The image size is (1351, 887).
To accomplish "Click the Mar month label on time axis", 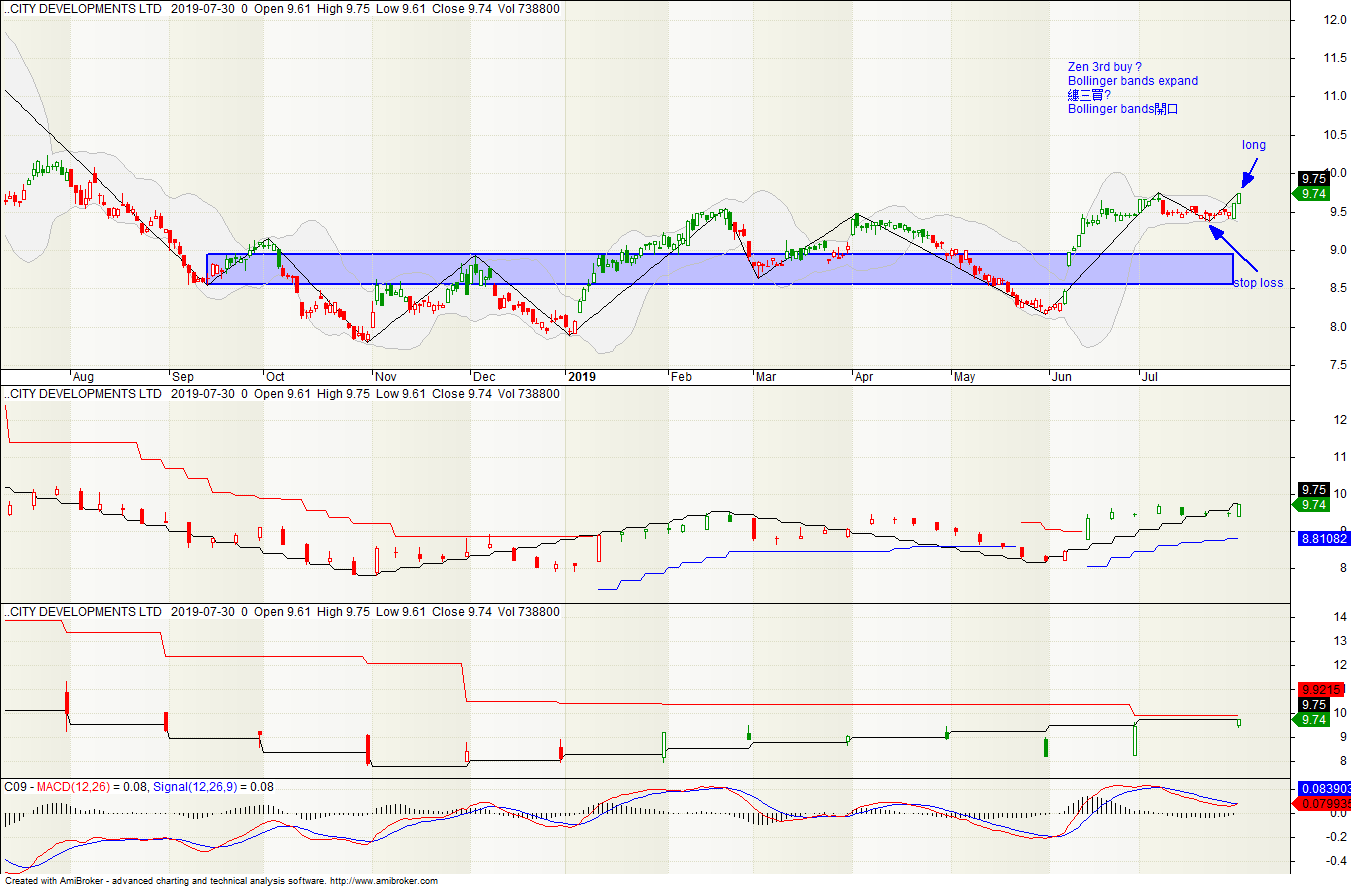I will pos(766,377).
